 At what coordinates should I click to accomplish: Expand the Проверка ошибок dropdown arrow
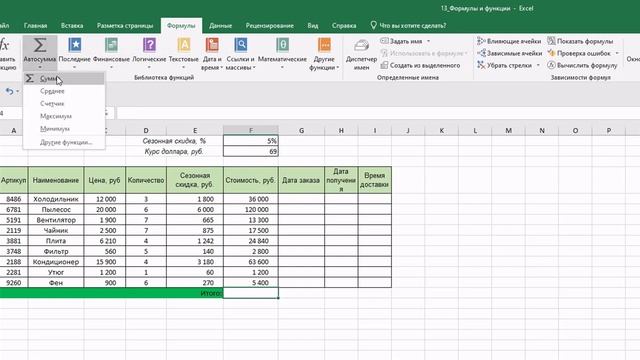[617, 53]
